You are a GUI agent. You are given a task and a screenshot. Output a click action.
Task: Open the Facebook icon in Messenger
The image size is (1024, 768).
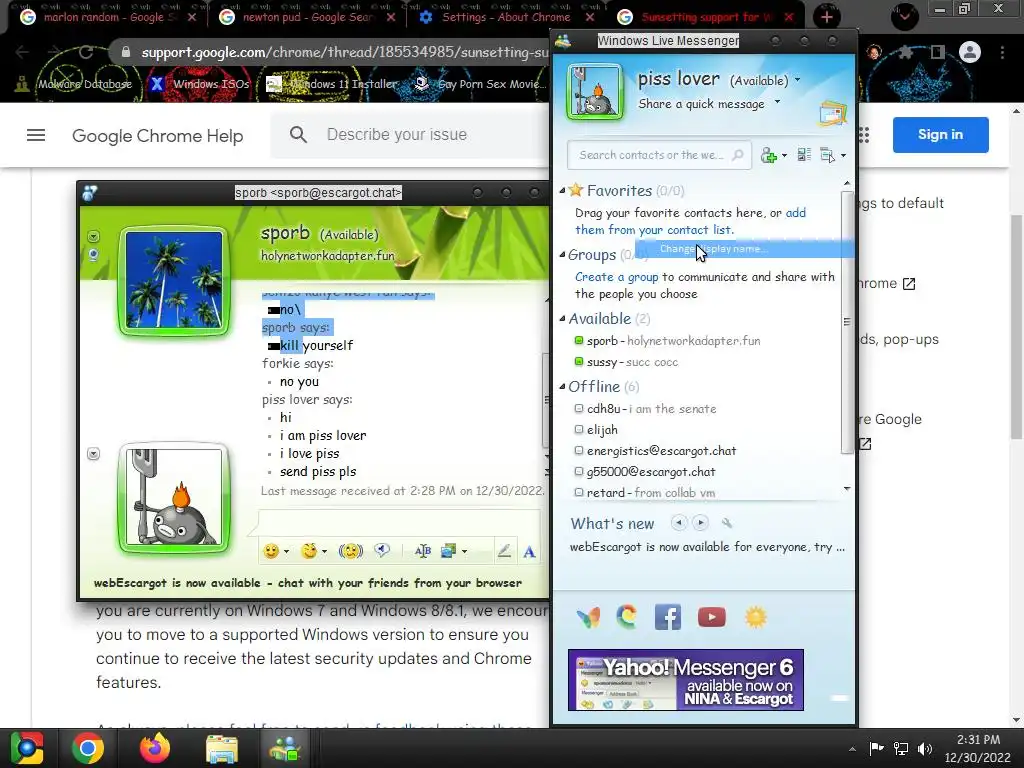point(667,617)
